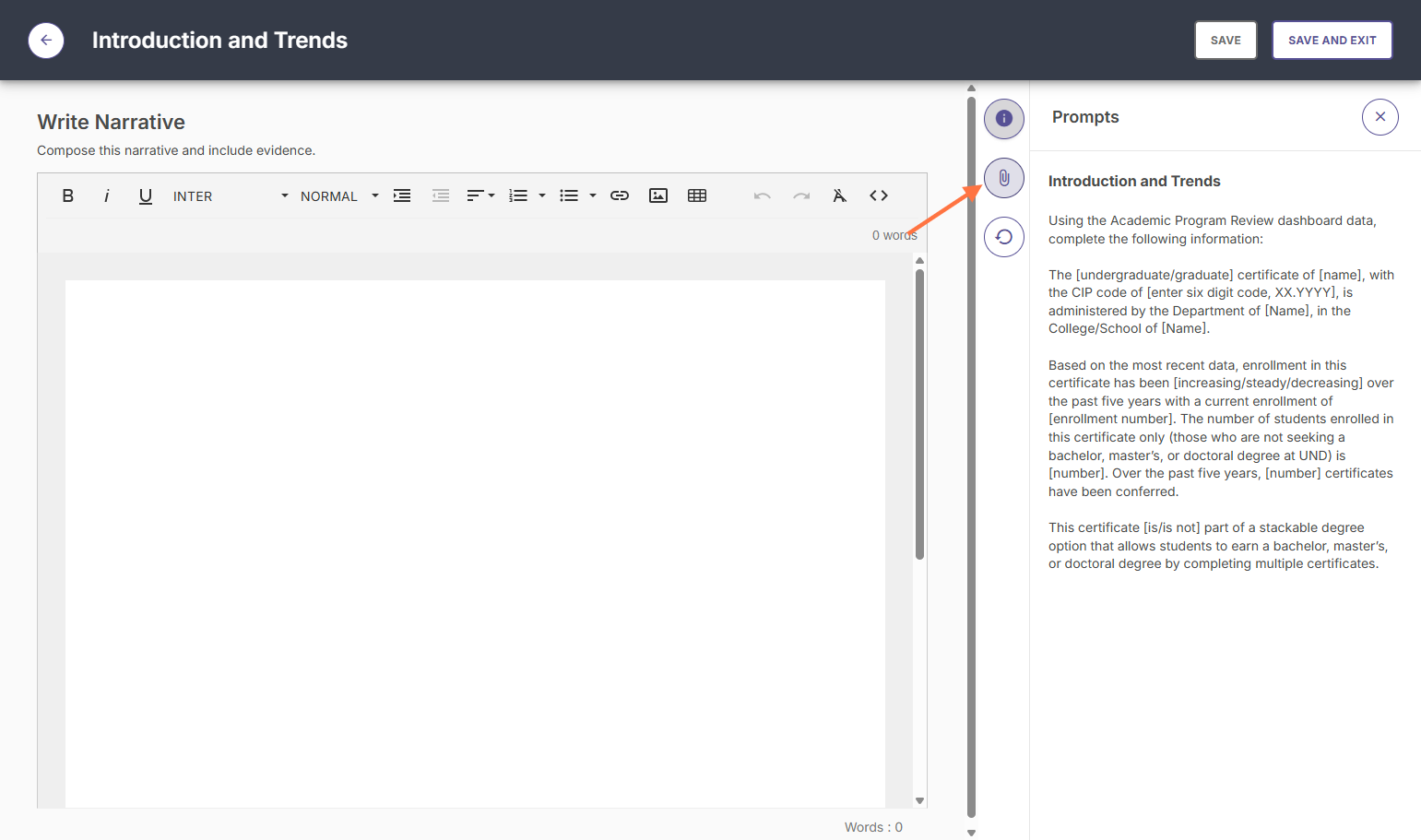This screenshot has height=840, width=1421.
Task: Click the editor's vertical scrollbar thumb
Action: coord(919,414)
